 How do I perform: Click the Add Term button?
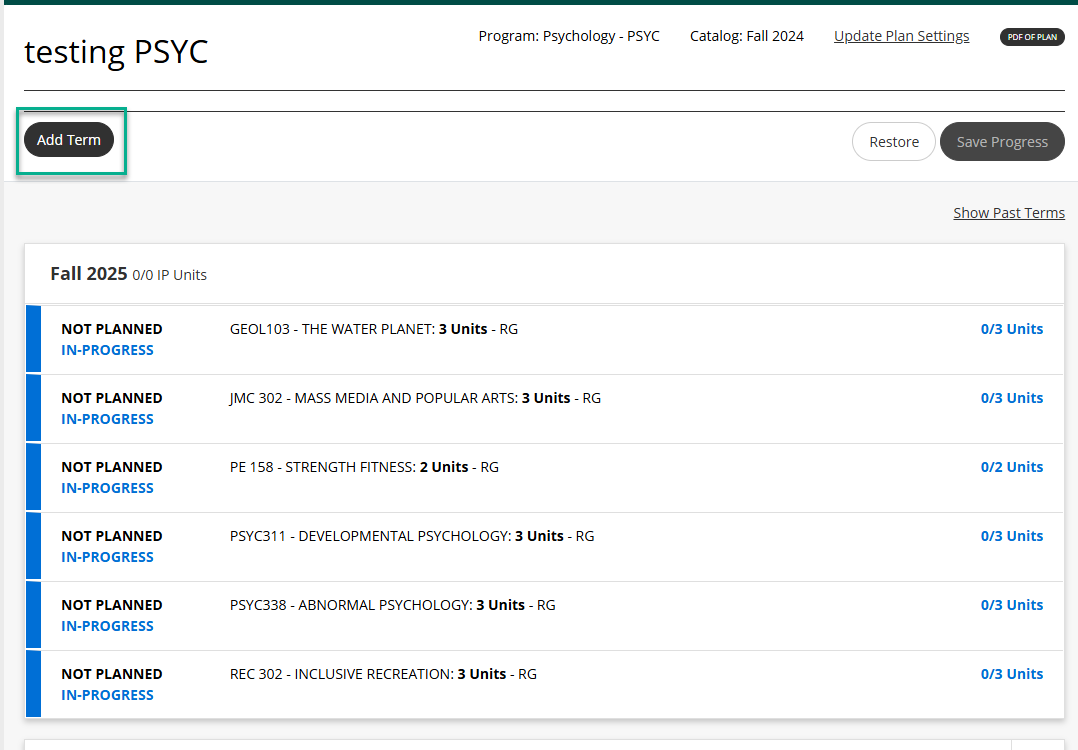[x=69, y=140]
